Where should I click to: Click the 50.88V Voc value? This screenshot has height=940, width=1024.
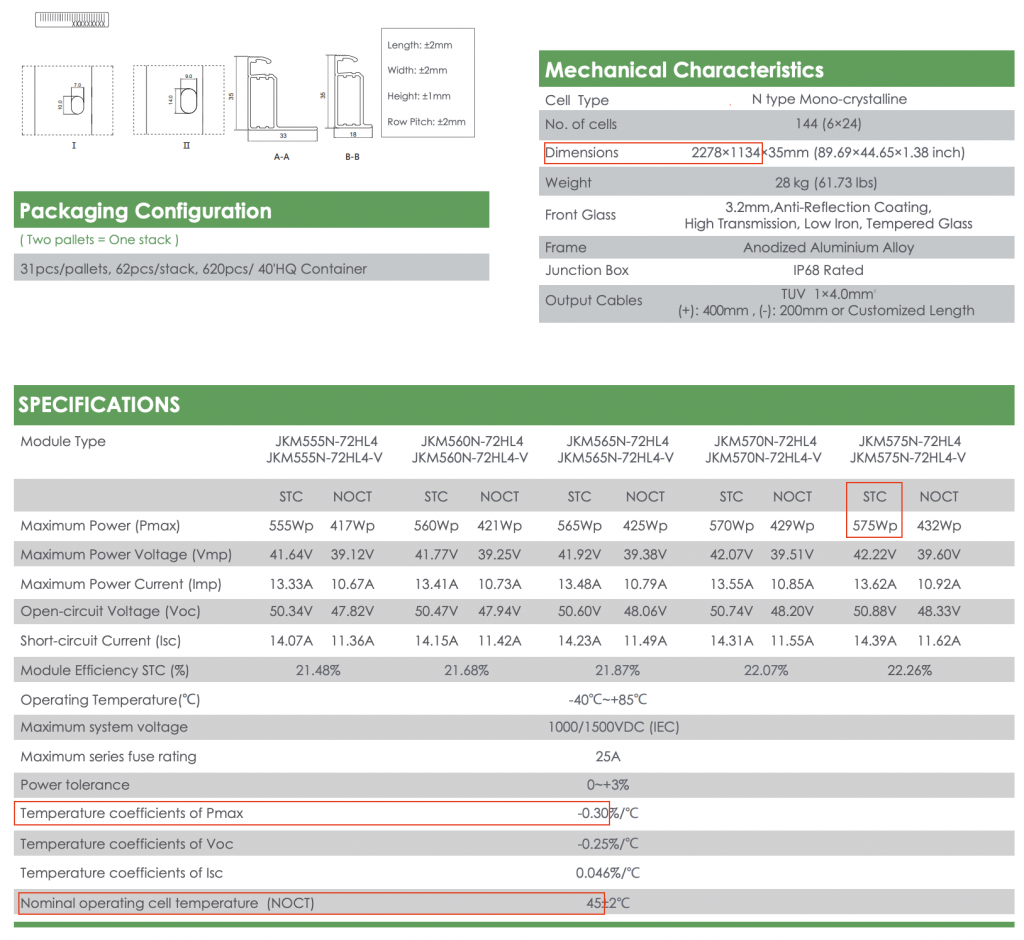pos(874,611)
